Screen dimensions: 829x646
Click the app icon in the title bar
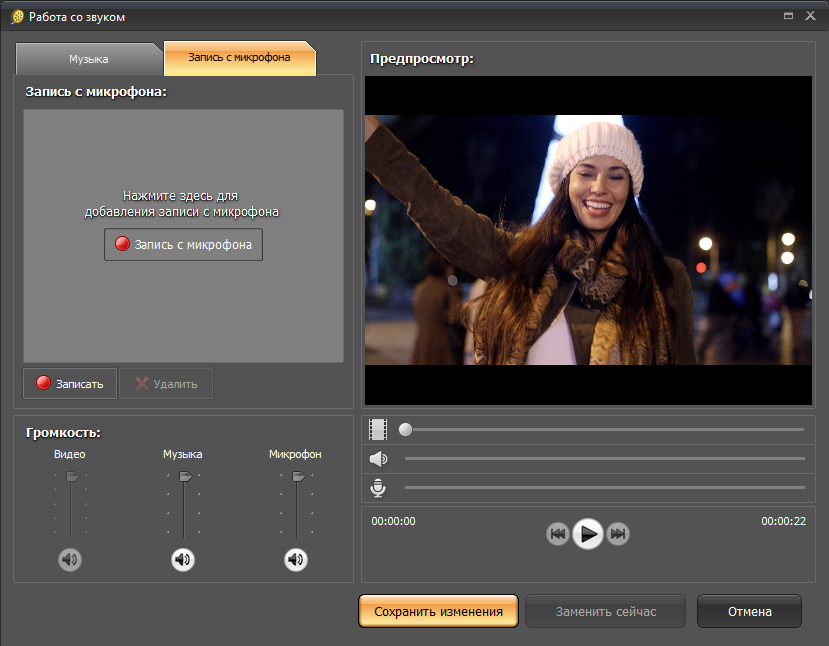click(17, 17)
